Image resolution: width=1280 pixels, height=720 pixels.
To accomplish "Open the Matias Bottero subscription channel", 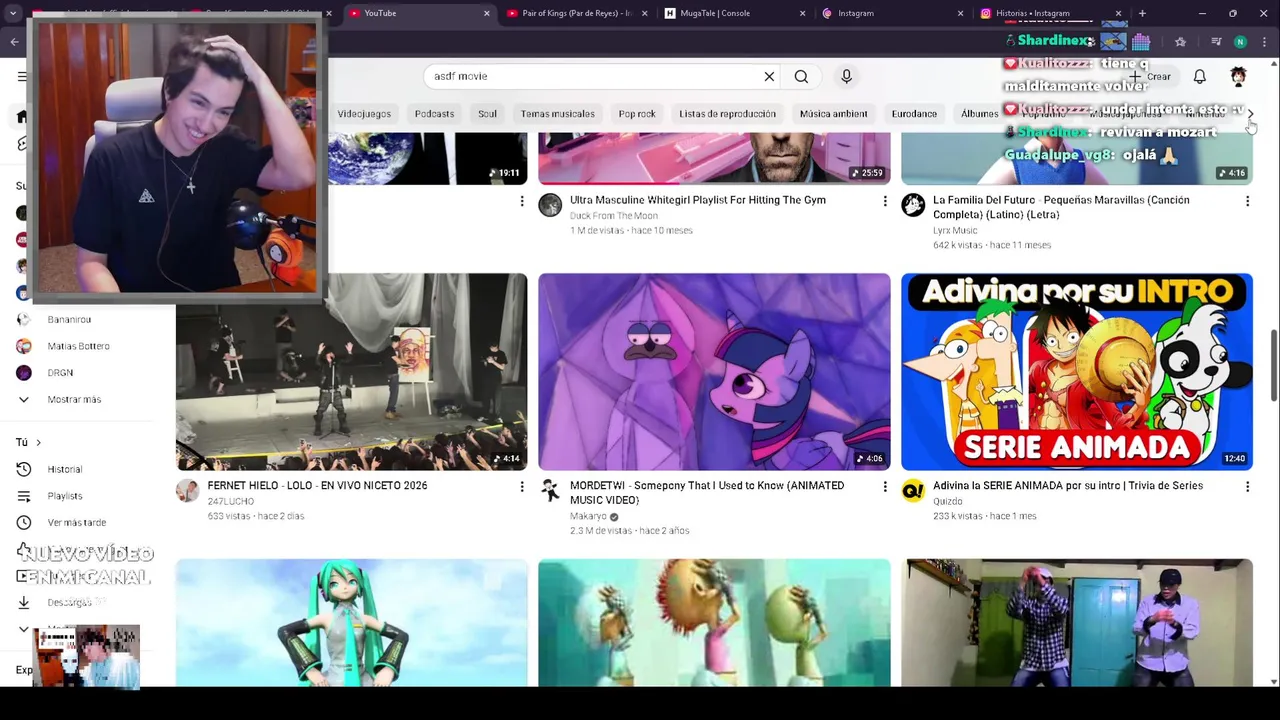I will coord(78,346).
